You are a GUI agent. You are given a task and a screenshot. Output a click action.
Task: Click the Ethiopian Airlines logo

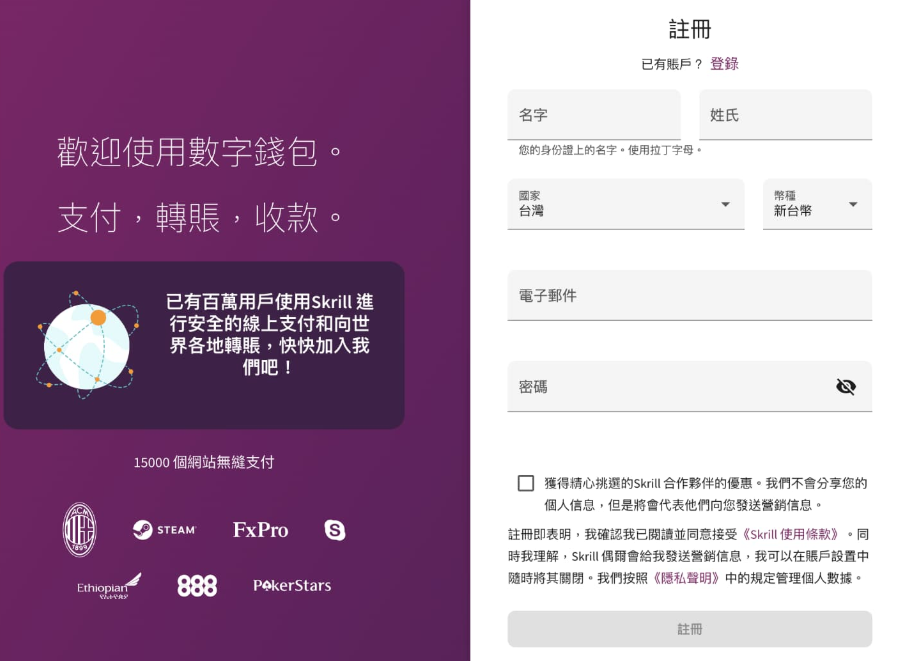pos(109,585)
